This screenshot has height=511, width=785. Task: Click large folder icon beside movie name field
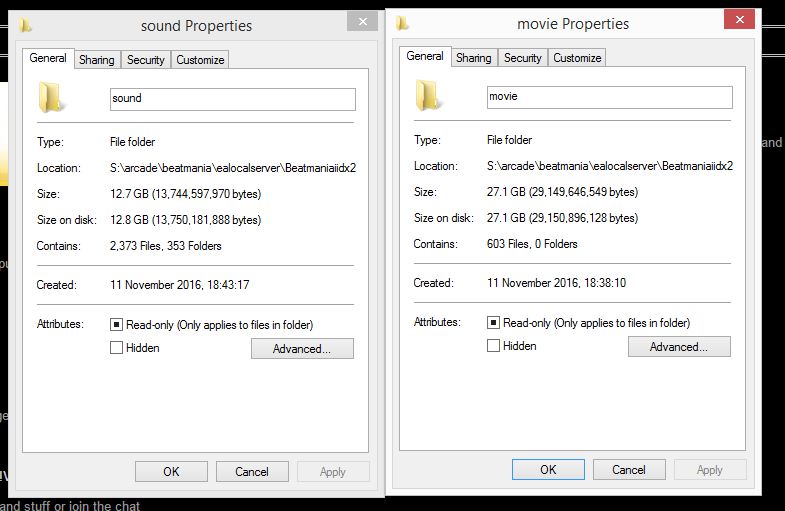(428, 95)
